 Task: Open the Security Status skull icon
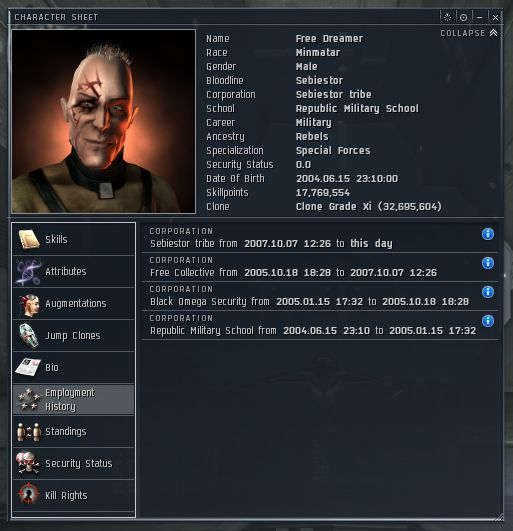click(28, 463)
